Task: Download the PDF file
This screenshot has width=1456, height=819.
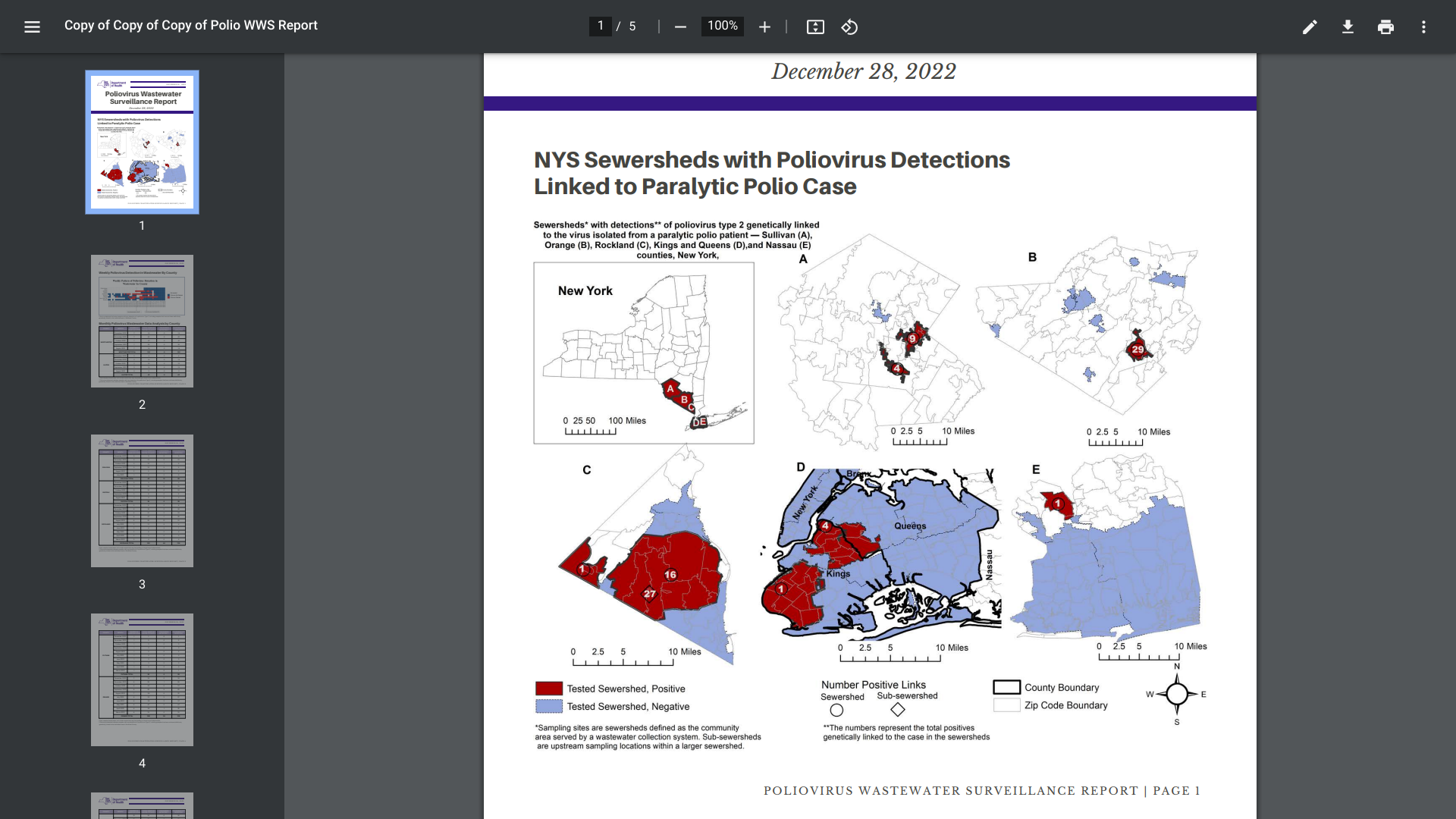Action: (x=1348, y=27)
